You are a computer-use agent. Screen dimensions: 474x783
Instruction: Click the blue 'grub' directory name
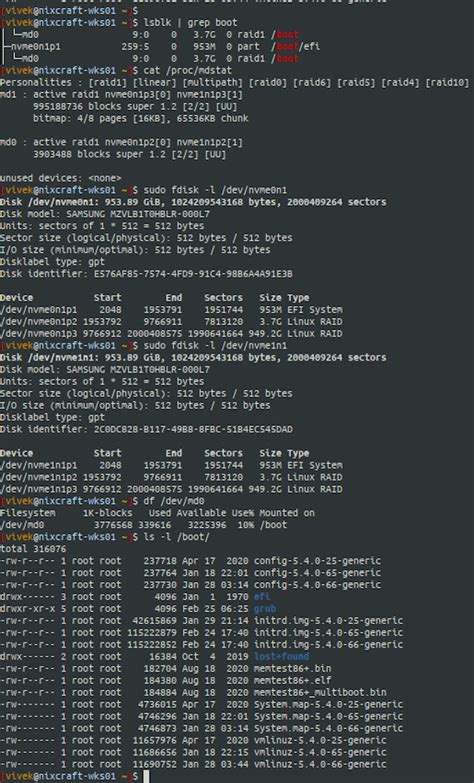tap(265, 609)
